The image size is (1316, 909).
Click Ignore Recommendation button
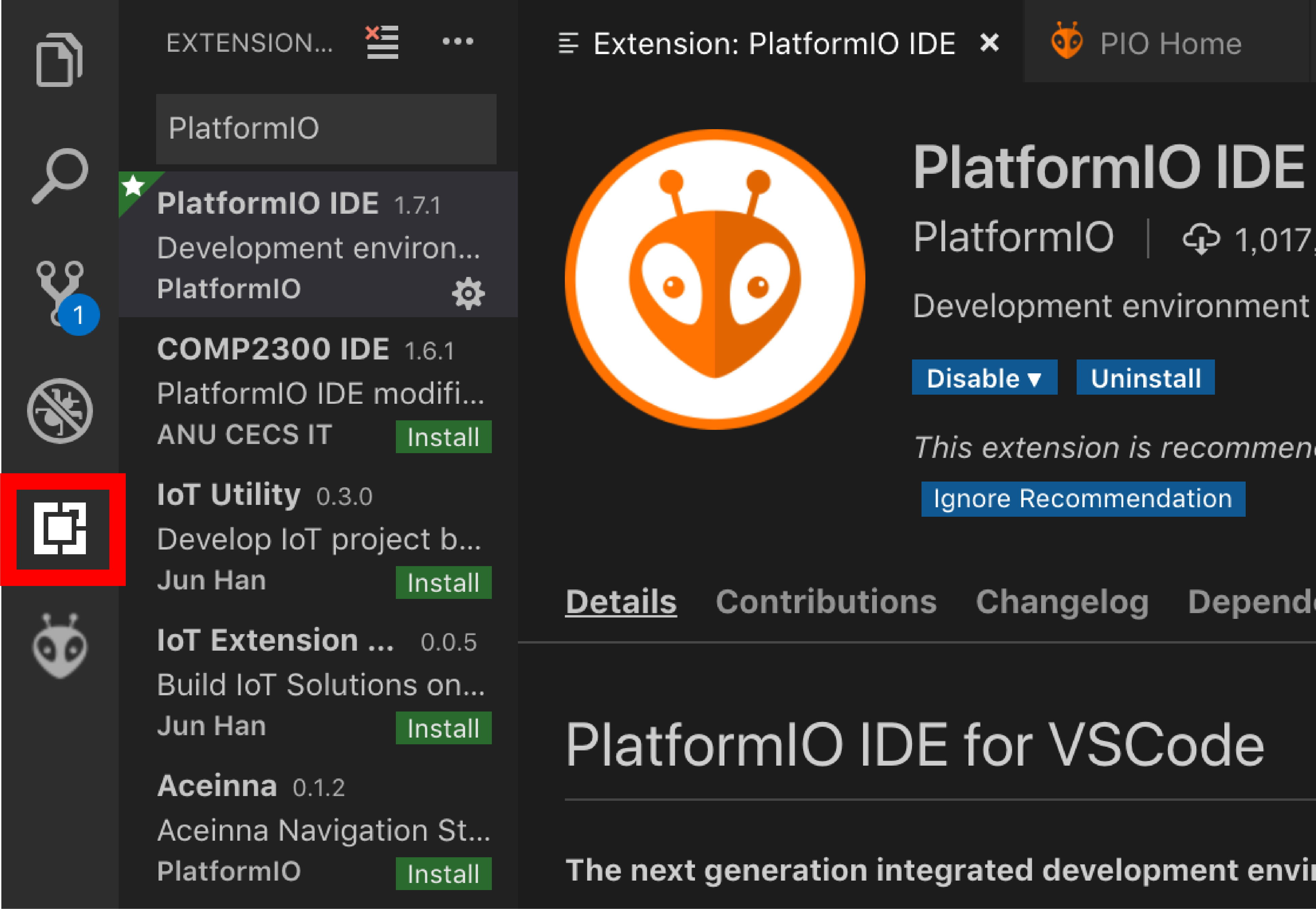(x=1083, y=499)
